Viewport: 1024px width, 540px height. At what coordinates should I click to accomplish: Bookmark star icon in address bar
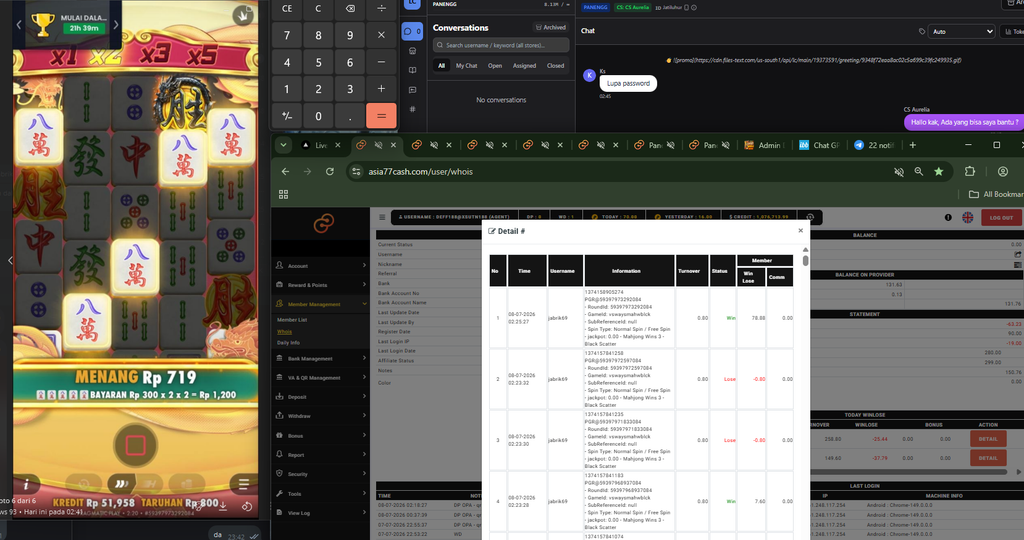(938, 171)
